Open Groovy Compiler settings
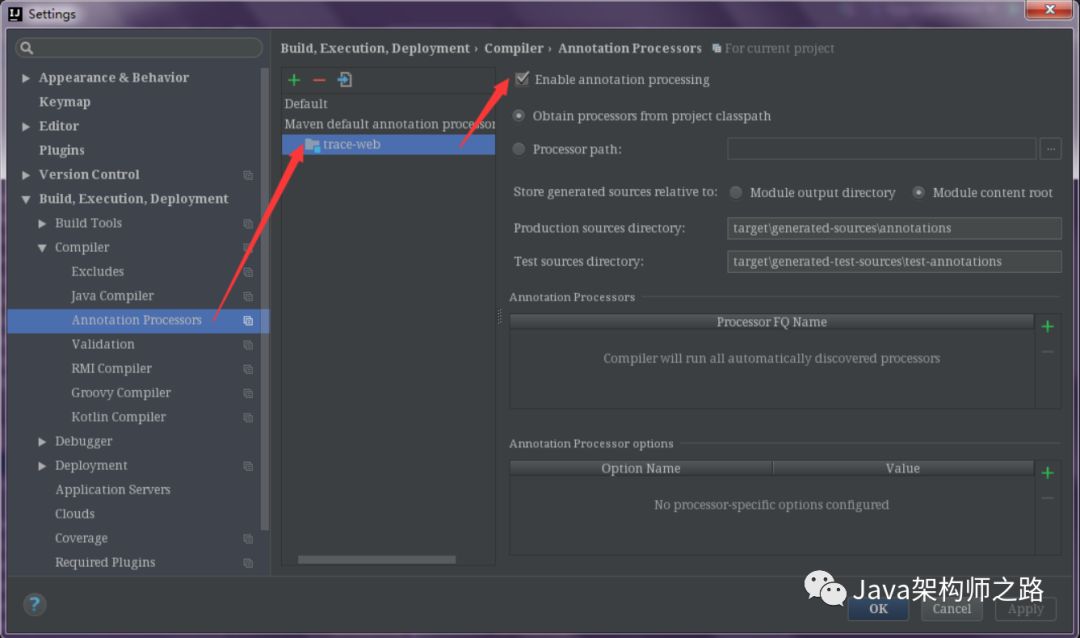Viewport: 1080px width, 638px height. (x=121, y=393)
